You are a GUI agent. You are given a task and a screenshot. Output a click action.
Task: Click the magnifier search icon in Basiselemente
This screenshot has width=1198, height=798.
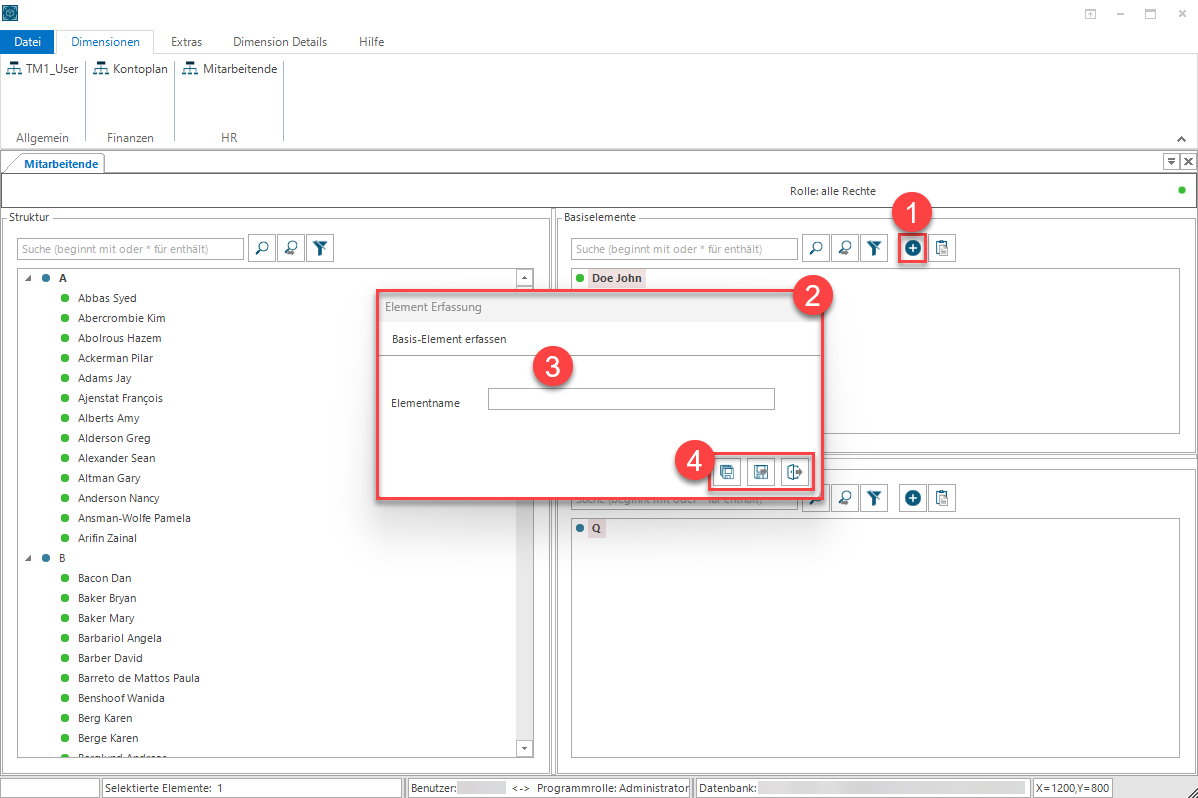coord(816,248)
